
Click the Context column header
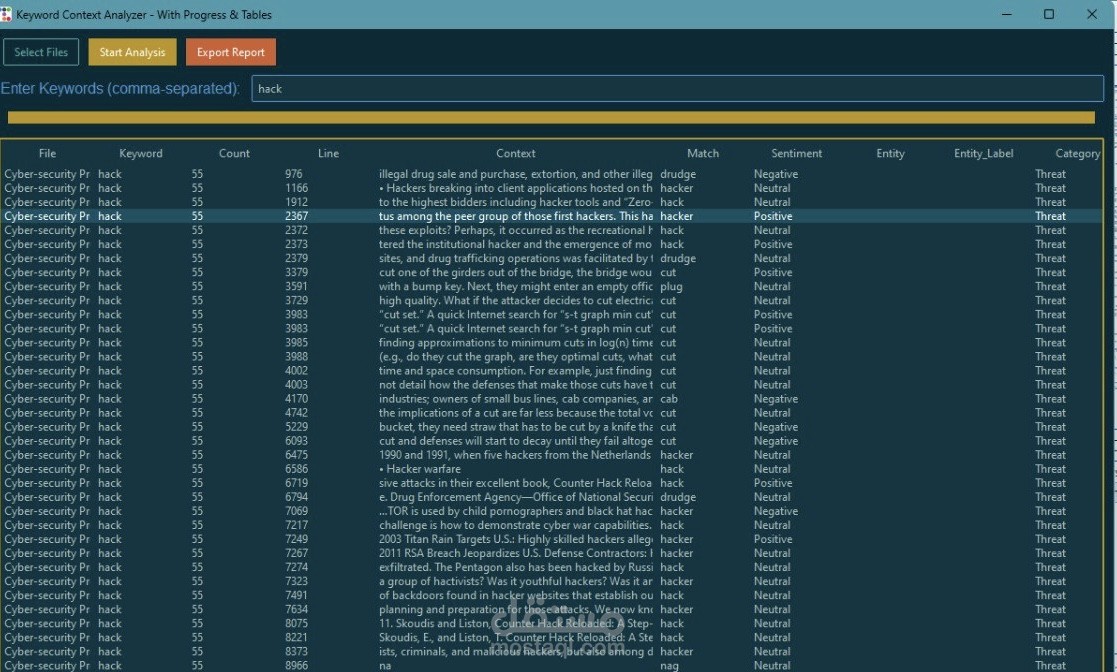(x=516, y=153)
